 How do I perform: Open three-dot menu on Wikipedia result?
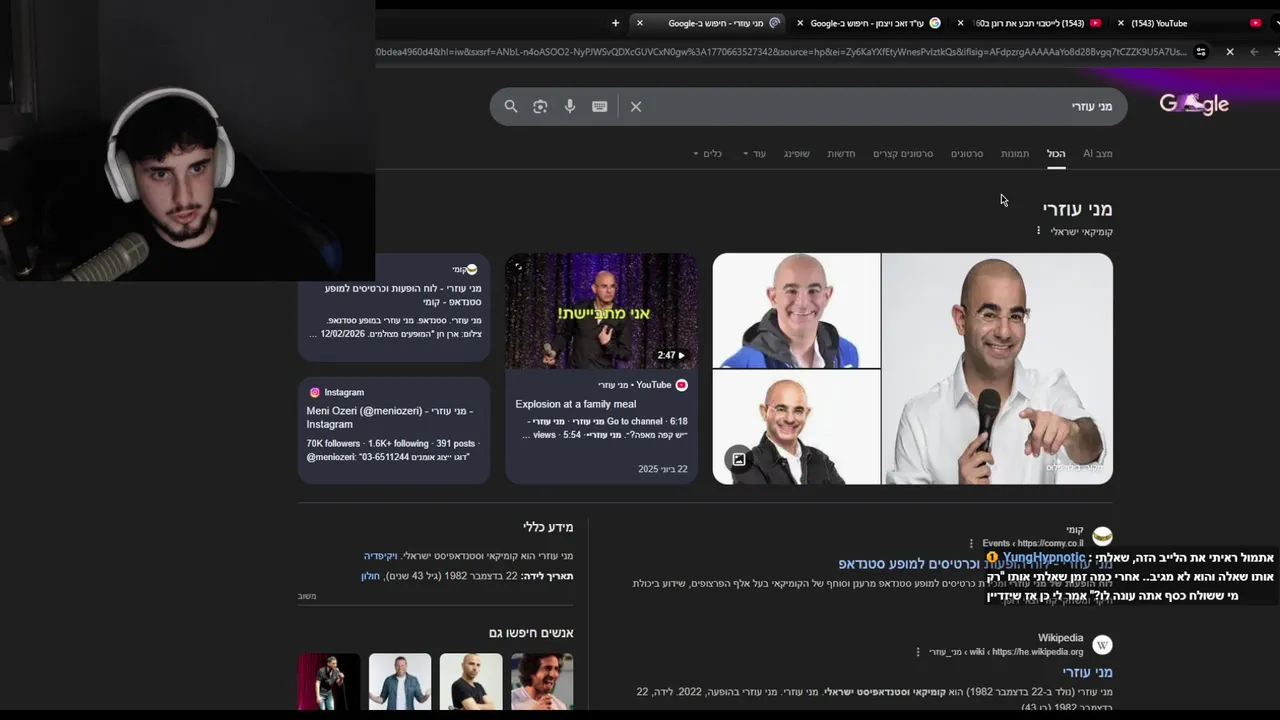point(917,652)
